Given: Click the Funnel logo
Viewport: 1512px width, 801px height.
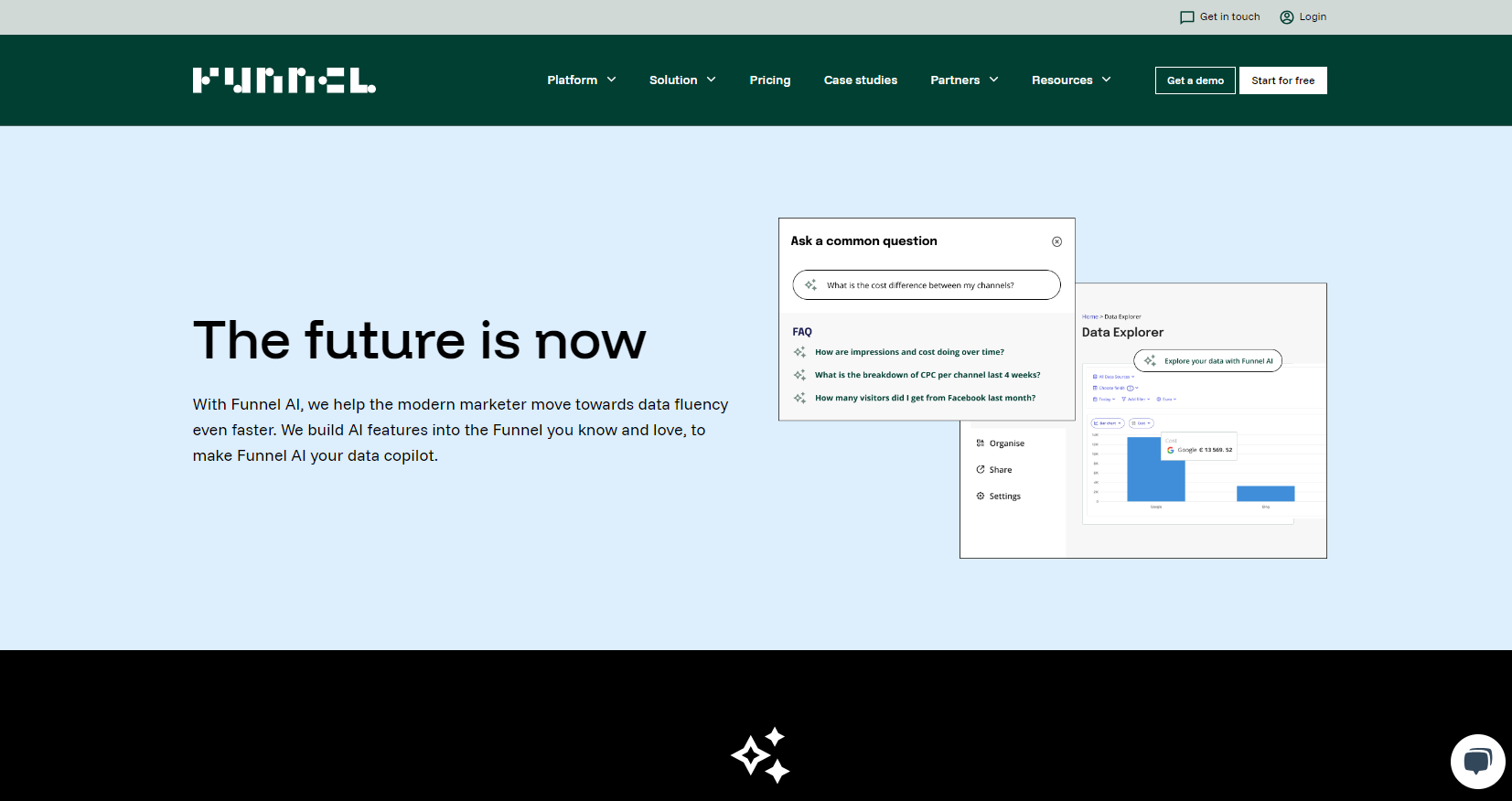Looking at the screenshot, I should pyautogui.click(x=284, y=80).
